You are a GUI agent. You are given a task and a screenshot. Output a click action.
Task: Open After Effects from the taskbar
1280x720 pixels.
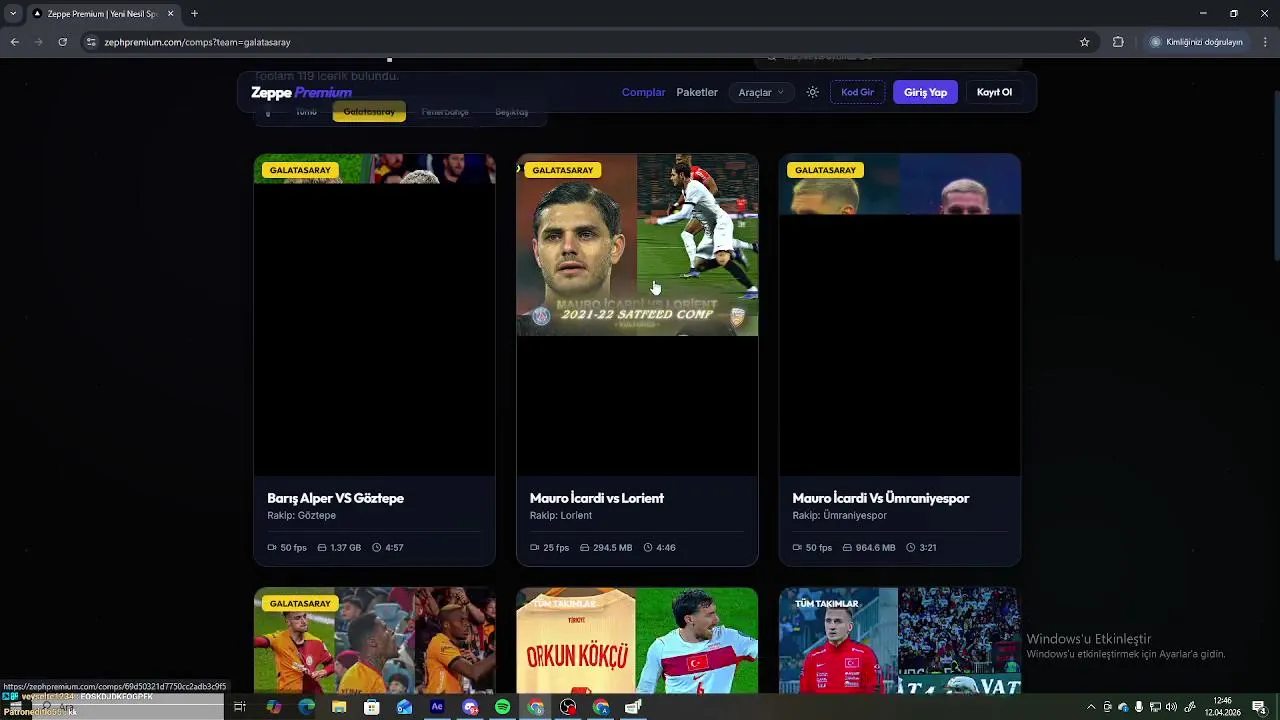click(437, 707)
